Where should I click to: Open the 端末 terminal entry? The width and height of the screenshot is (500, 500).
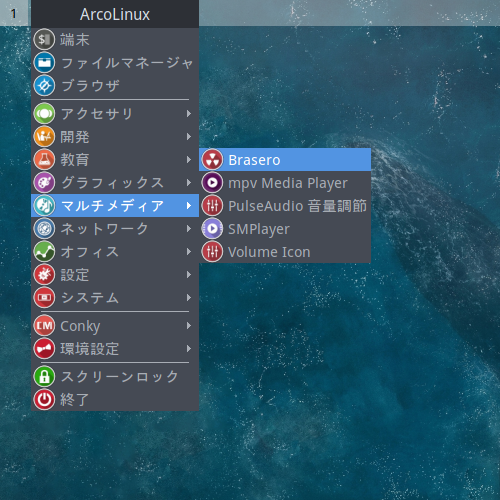[x=115, y=39]
